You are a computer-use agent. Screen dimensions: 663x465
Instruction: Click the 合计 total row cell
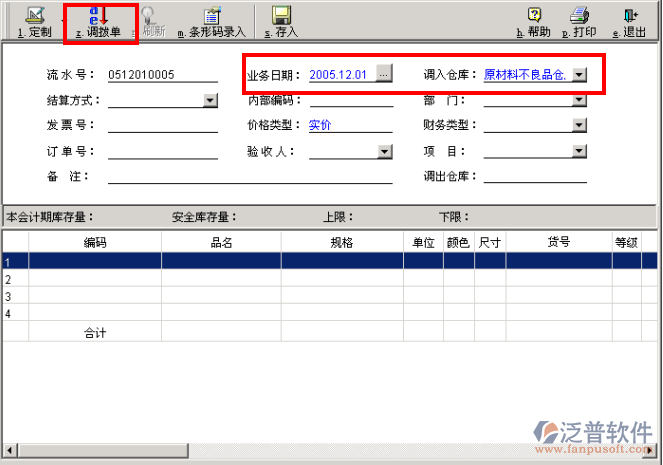pyautogui.click(x=95, y=332)
